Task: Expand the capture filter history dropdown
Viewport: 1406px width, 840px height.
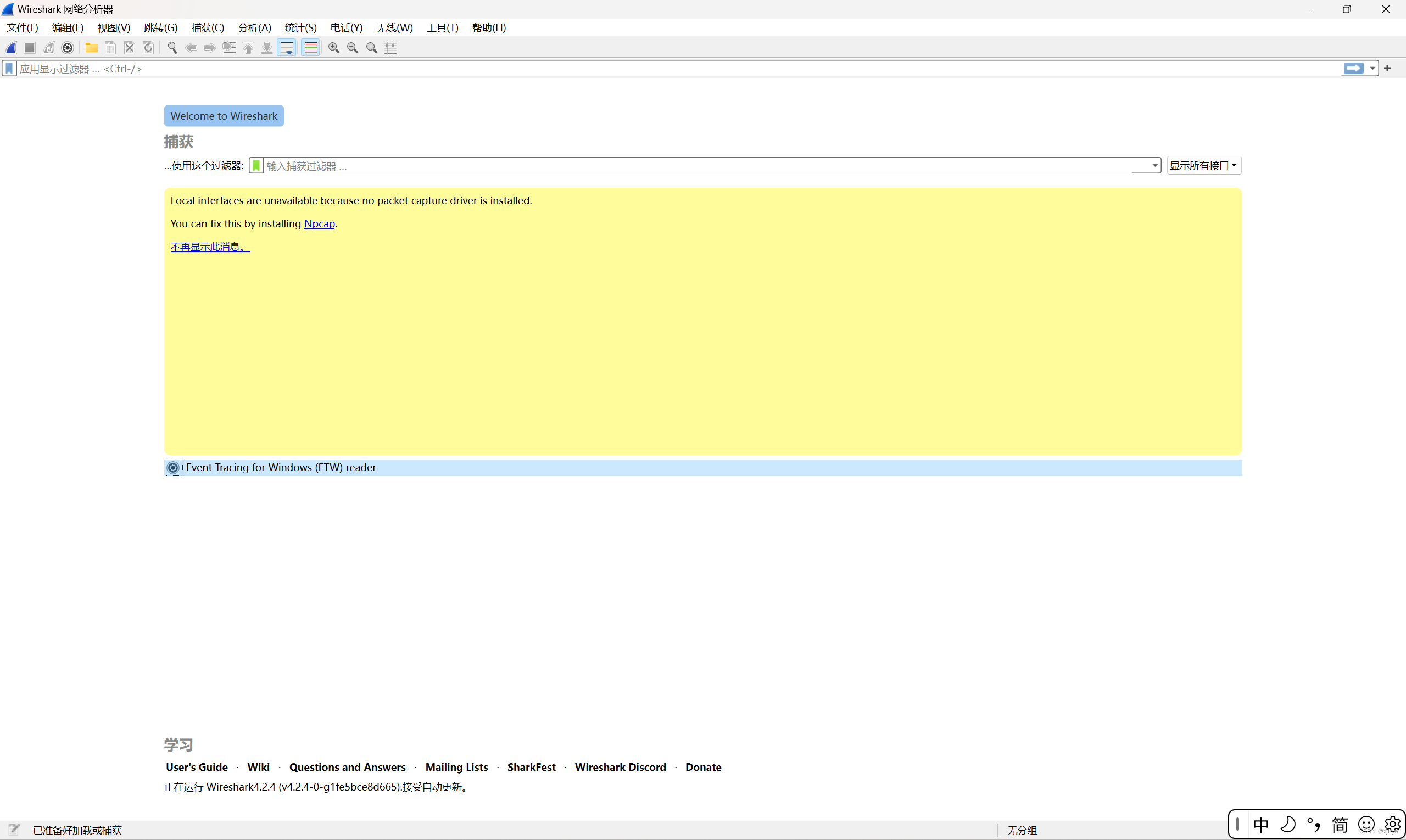Action: click(x=1154, y=166)
